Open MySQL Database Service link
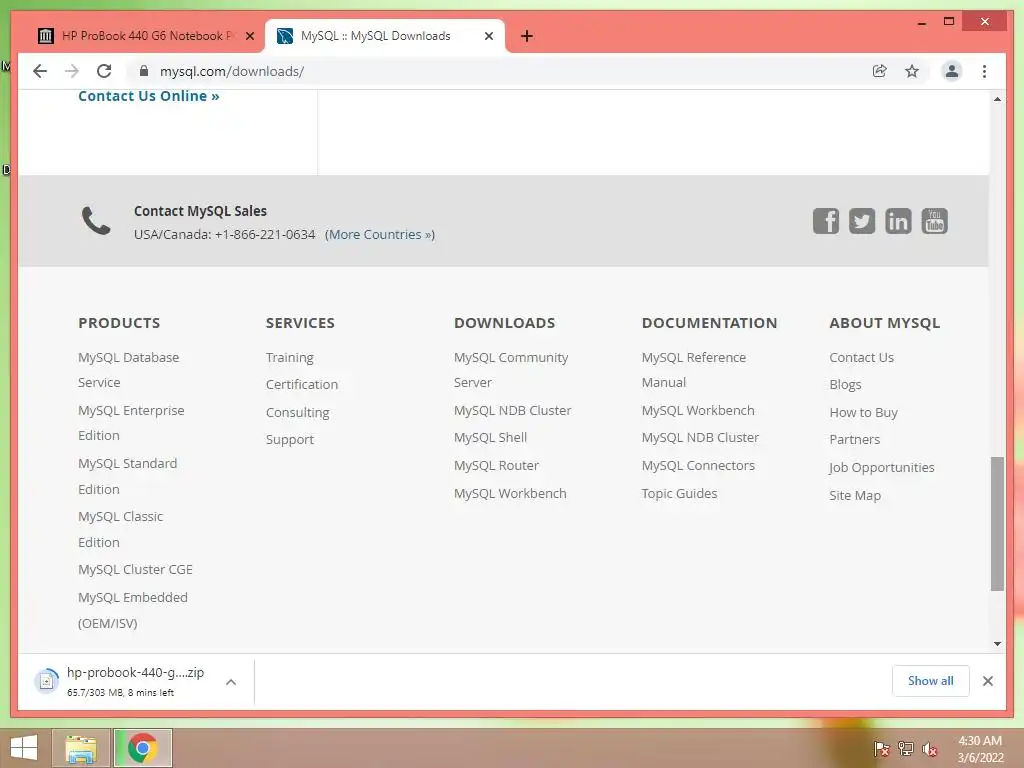The image size is (1024, 768). (128, 370)
